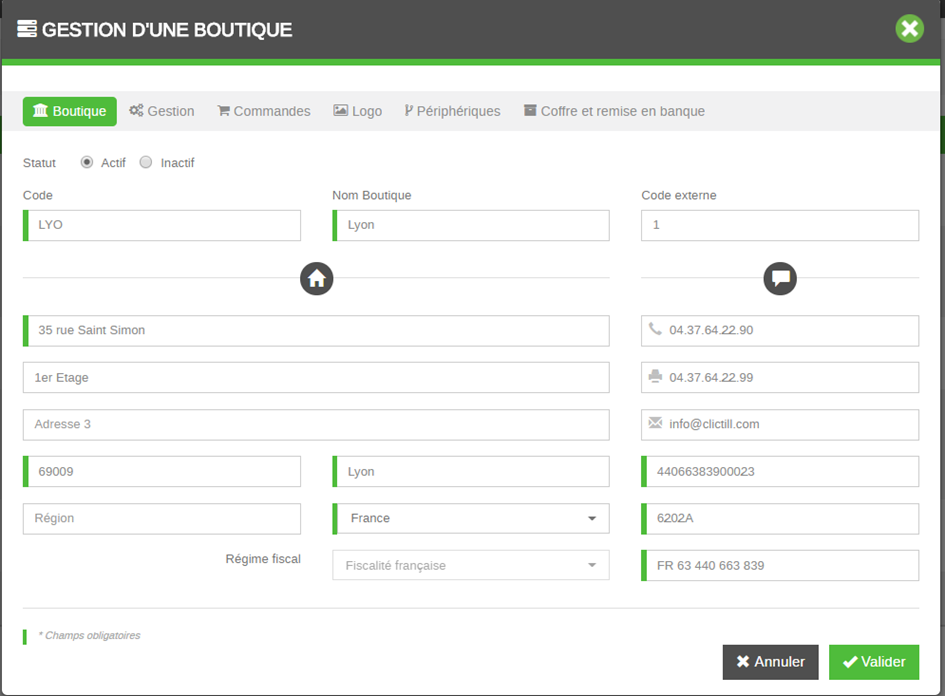This screenshot has width=945, height=696.
Task: Edit the phone number 04.37.64.22.90
Action: [780, 331]
